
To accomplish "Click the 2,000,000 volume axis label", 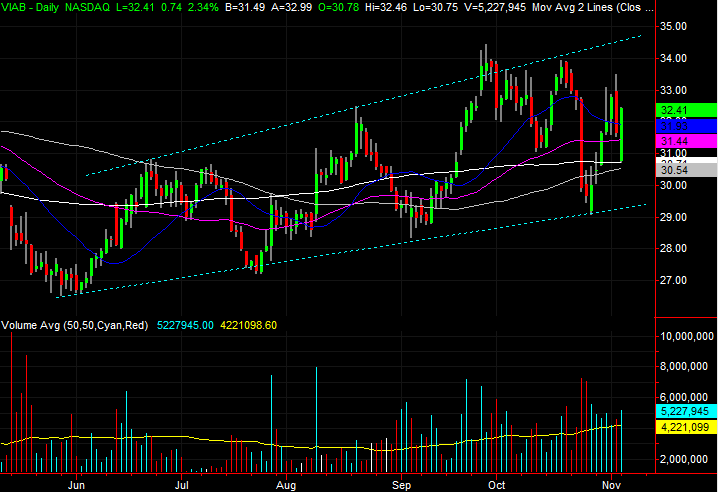I will tap(684, 459).
